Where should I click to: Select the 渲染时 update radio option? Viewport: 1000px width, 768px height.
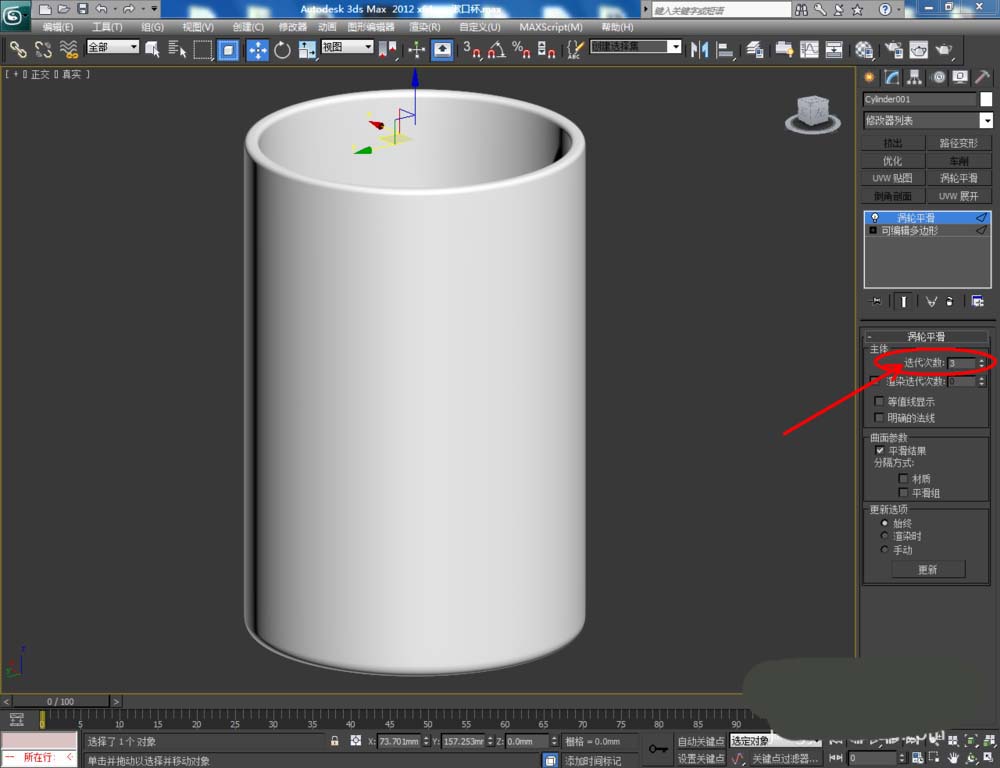point(884,536)
